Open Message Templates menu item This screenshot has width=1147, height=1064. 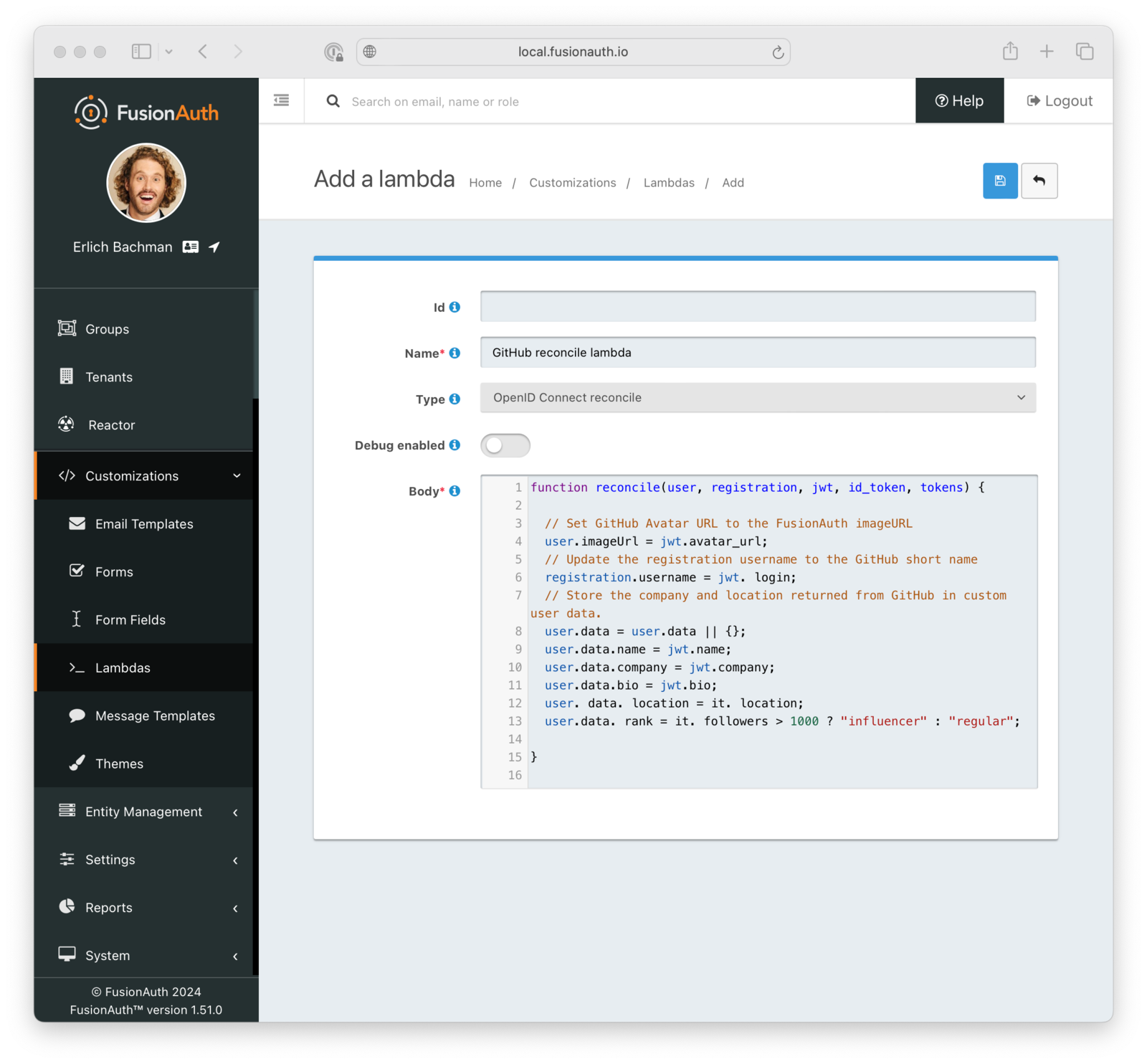pyautogui.click(x=143, y=716)
